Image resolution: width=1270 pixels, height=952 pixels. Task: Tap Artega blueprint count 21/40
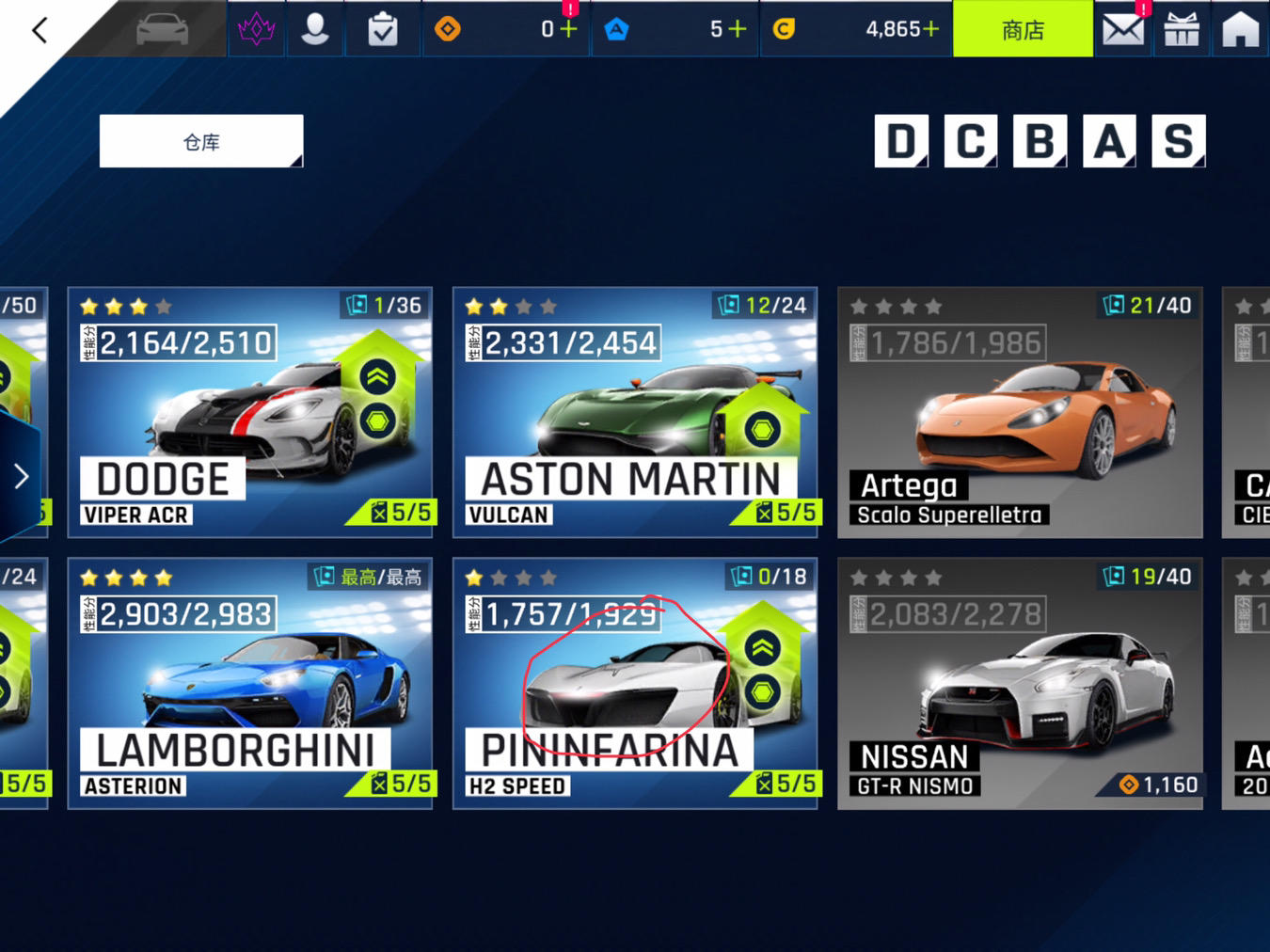(1148, 305)
